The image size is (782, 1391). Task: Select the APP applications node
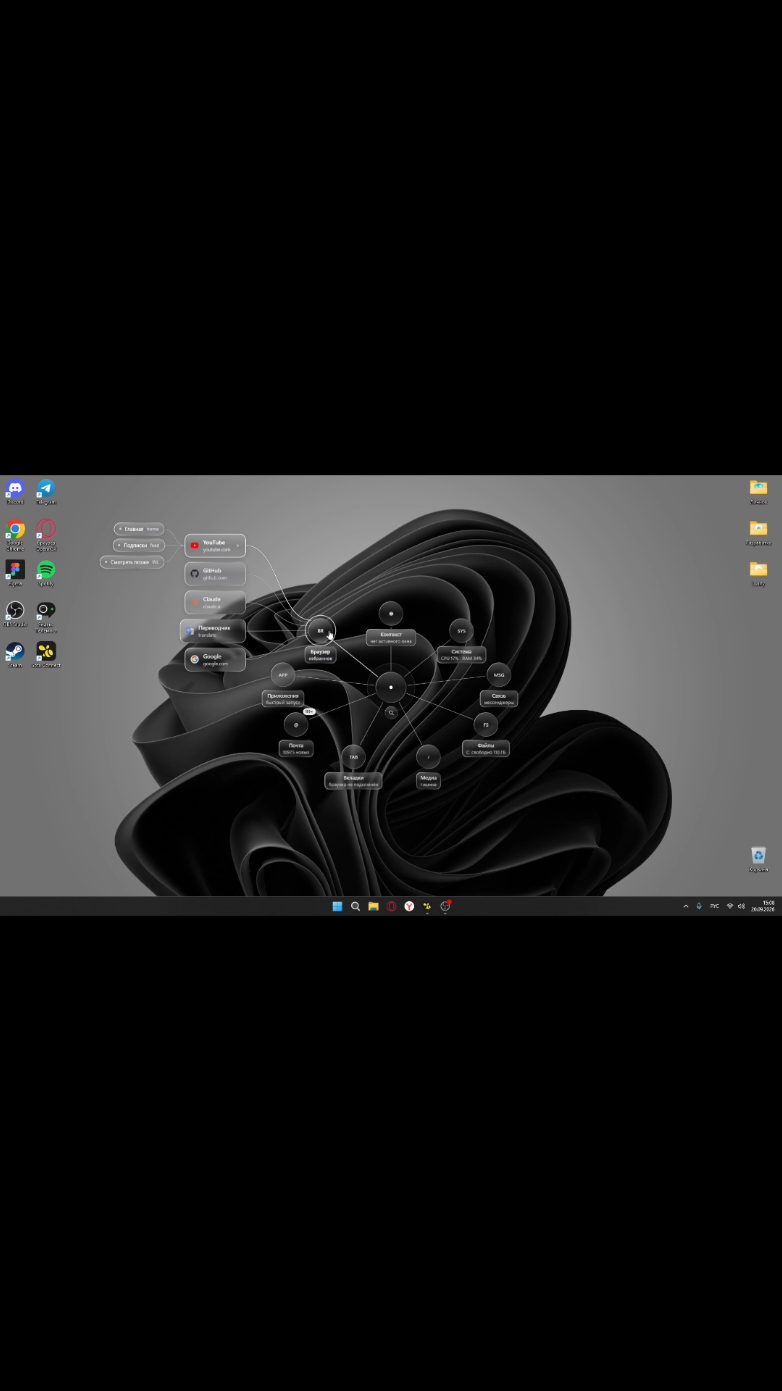click(283, 675)
